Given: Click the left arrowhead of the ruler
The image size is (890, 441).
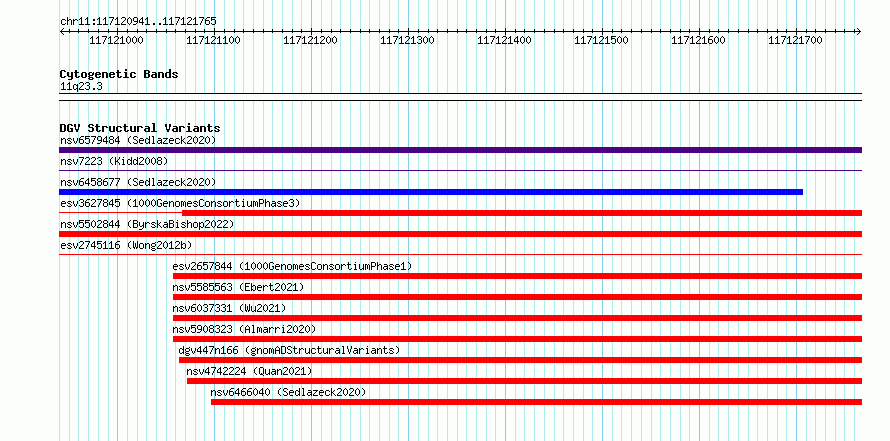Looking at the screenshot, I should coord(62,32).
